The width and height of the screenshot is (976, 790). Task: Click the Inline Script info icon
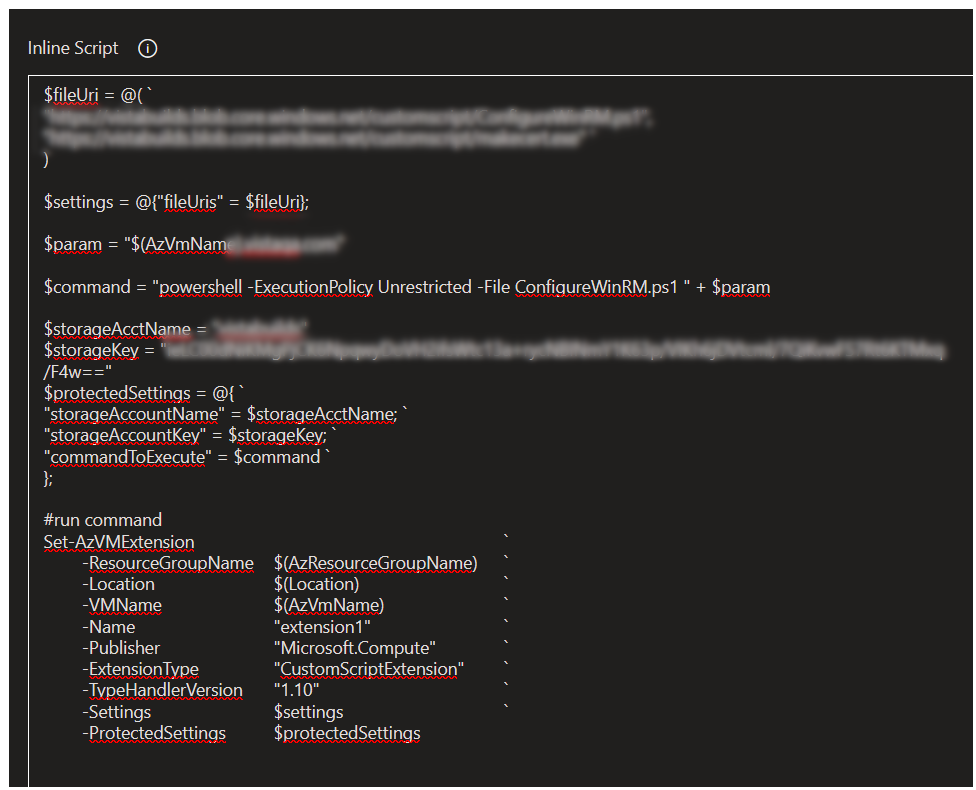click(148, 49)
